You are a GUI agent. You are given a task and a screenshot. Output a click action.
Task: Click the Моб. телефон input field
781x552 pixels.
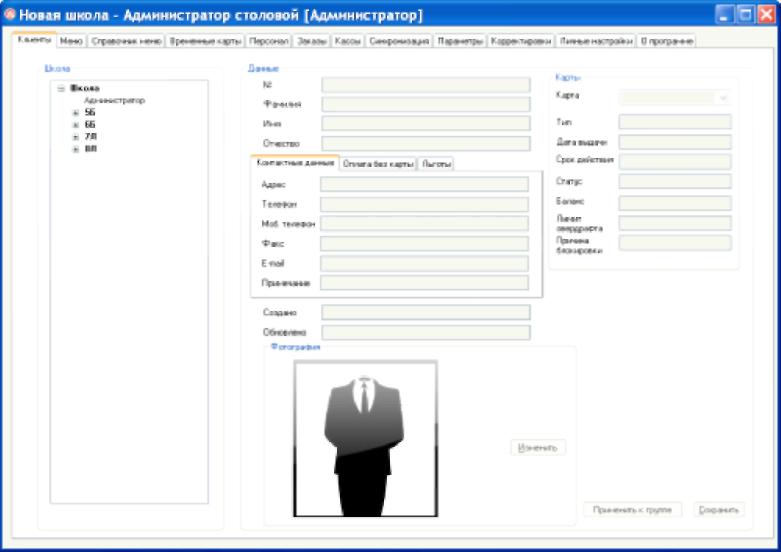point(424,224)
